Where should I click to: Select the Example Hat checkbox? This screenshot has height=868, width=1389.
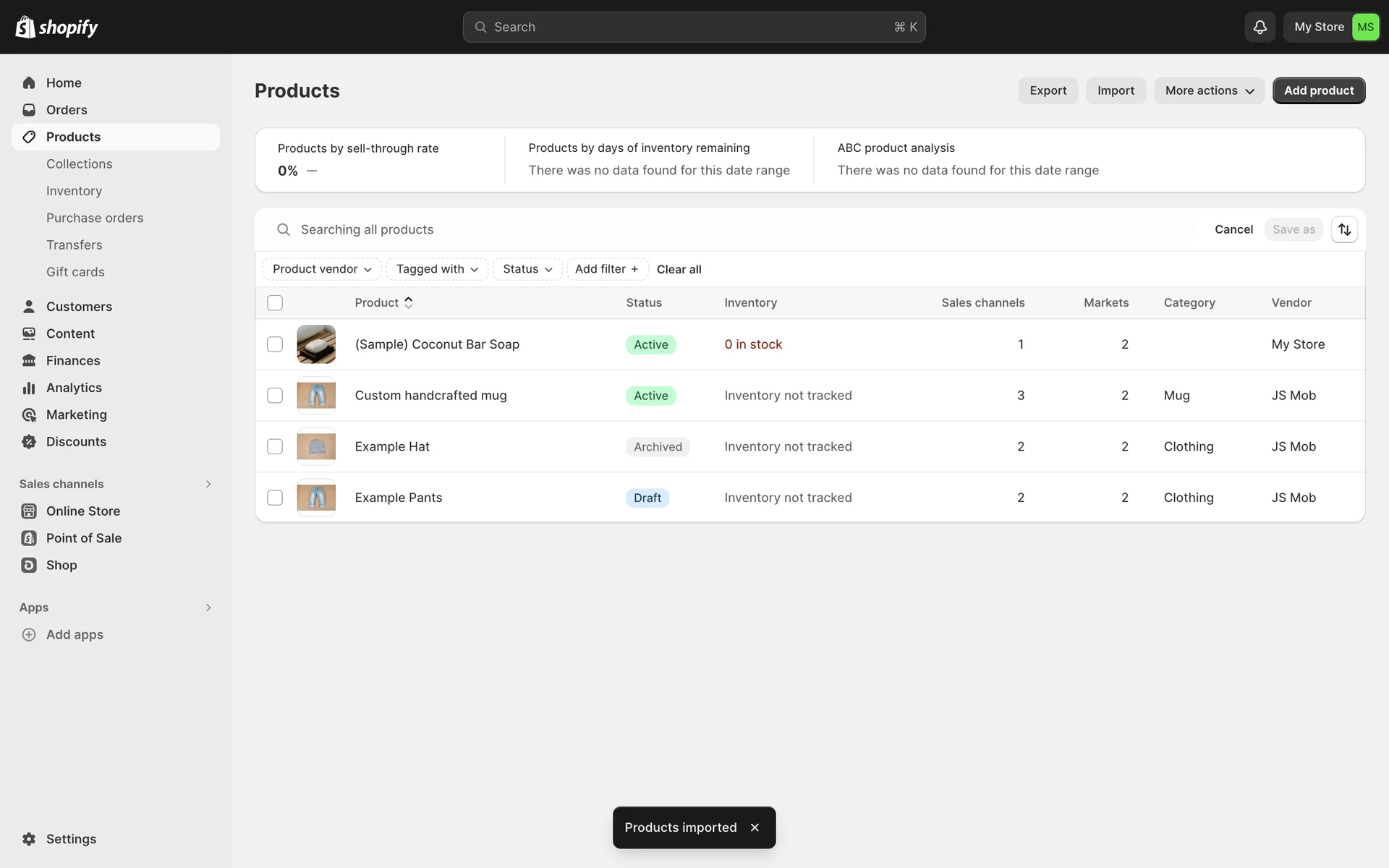(275, 446)
